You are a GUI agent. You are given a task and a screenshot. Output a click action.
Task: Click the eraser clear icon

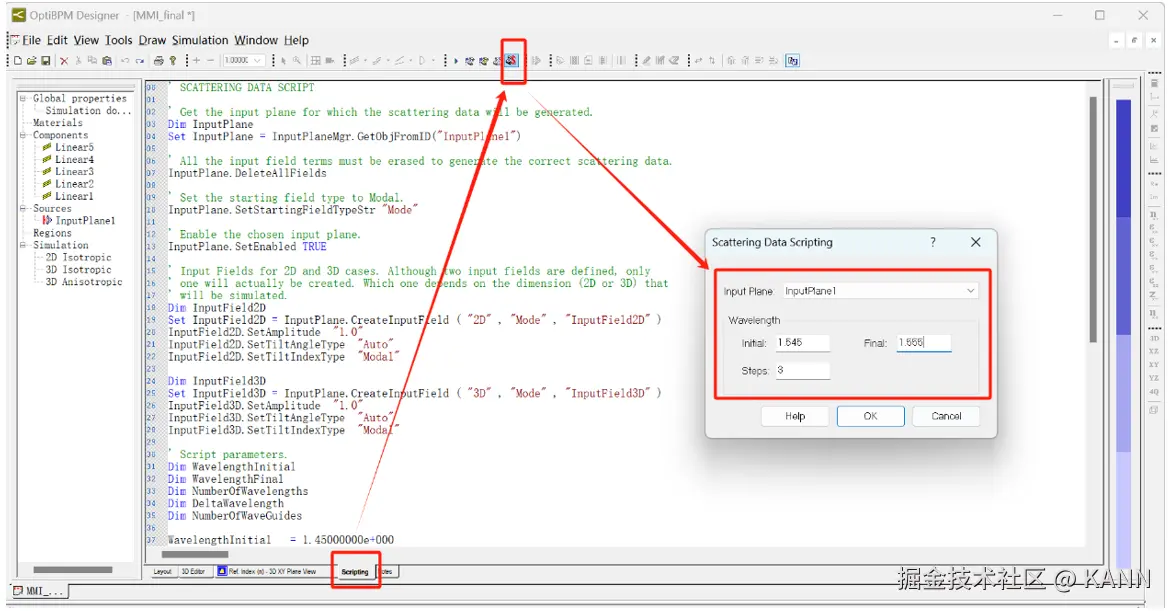click(x=674, y=60)
